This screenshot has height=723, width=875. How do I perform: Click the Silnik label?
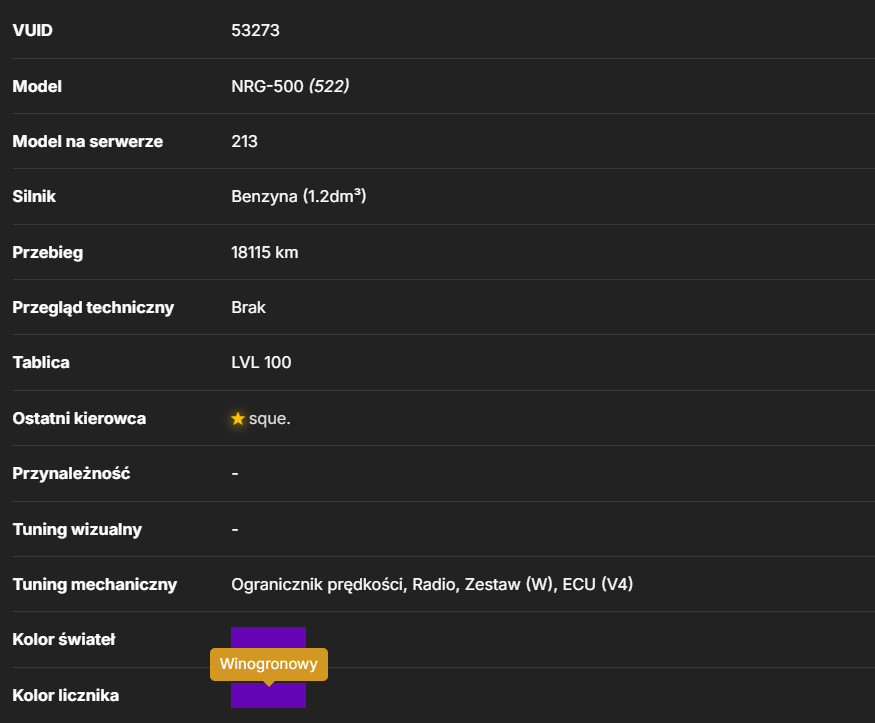coord(34,196)
